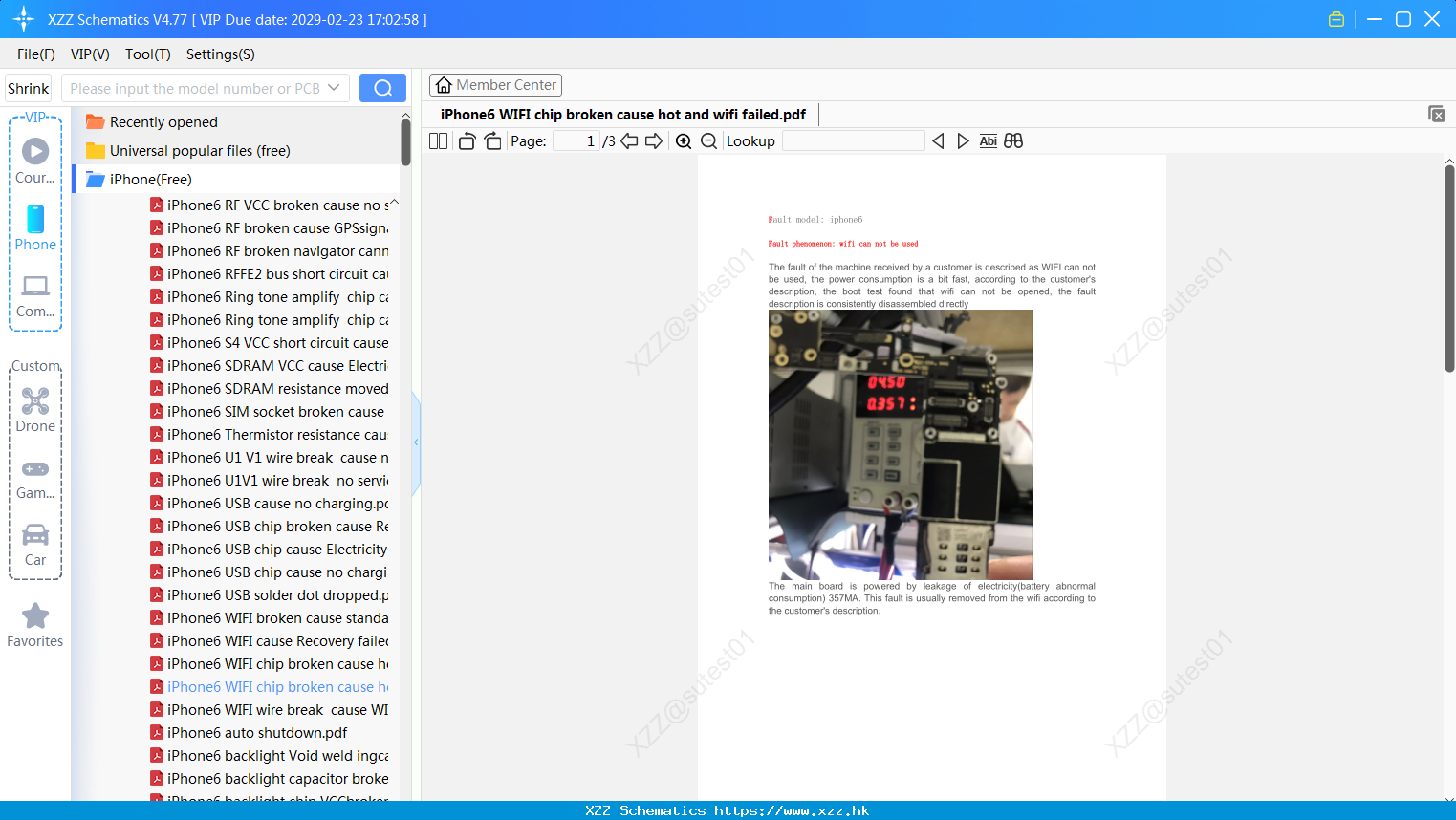Viewport: 1456px width, 820px height.
Task: Open the Car category
Action: (x=35, y=545)
